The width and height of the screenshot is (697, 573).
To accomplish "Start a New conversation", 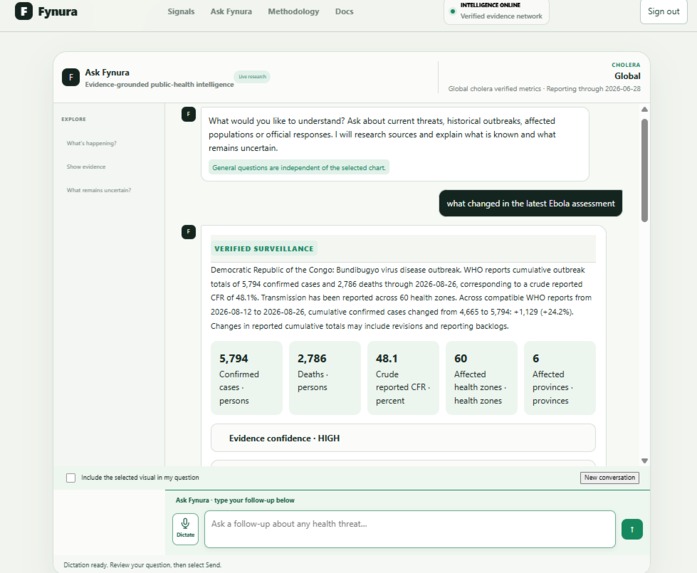I will (x=609, y=477).
